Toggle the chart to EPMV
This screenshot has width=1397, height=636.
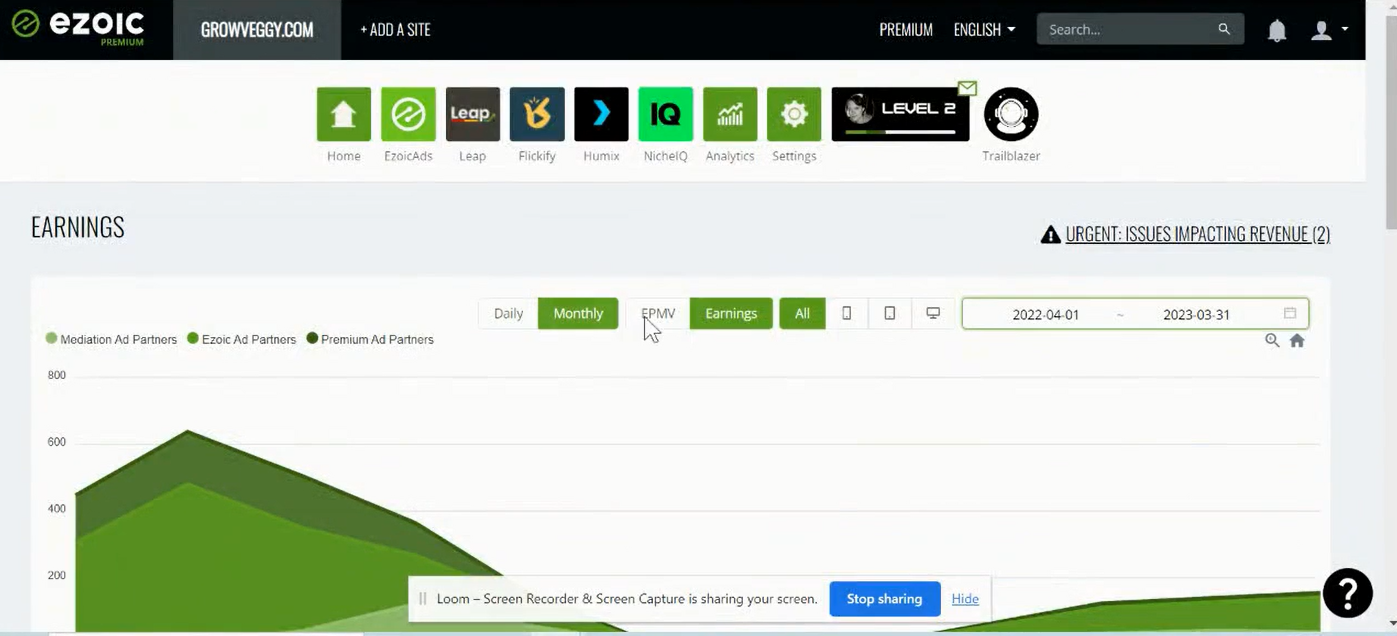[658, 313]
